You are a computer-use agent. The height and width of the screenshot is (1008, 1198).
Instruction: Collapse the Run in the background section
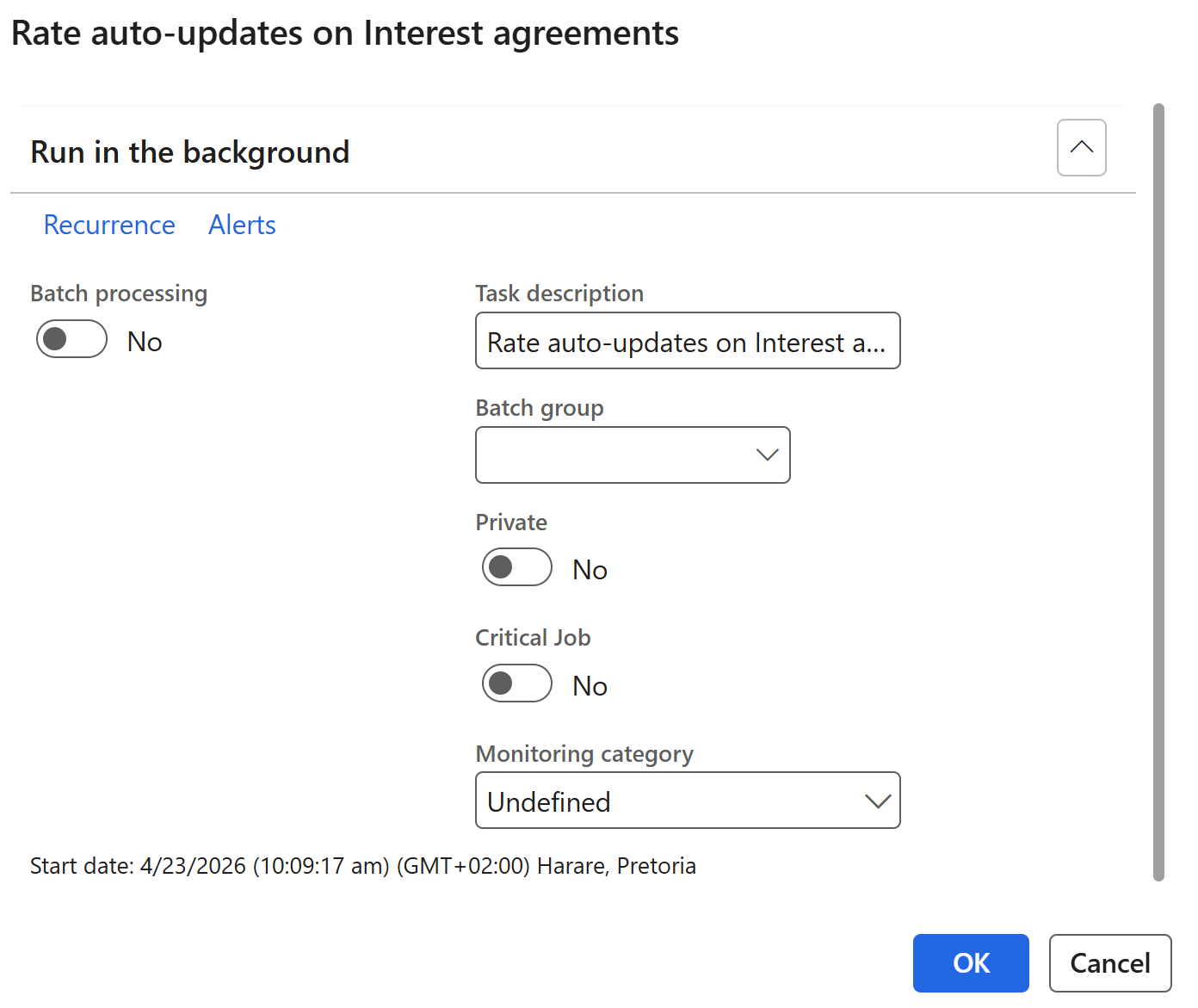(1081, 148)
